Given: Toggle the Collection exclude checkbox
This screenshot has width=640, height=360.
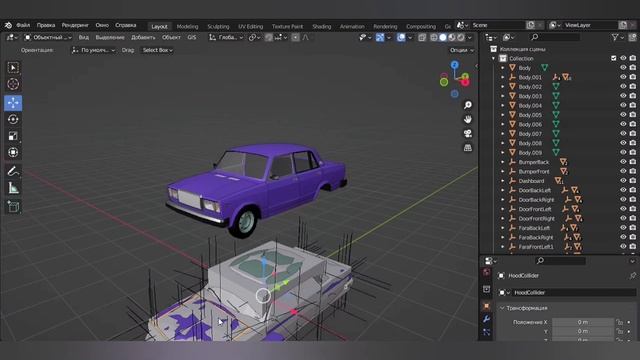Looking at the screenshot, I should [613, 58].
